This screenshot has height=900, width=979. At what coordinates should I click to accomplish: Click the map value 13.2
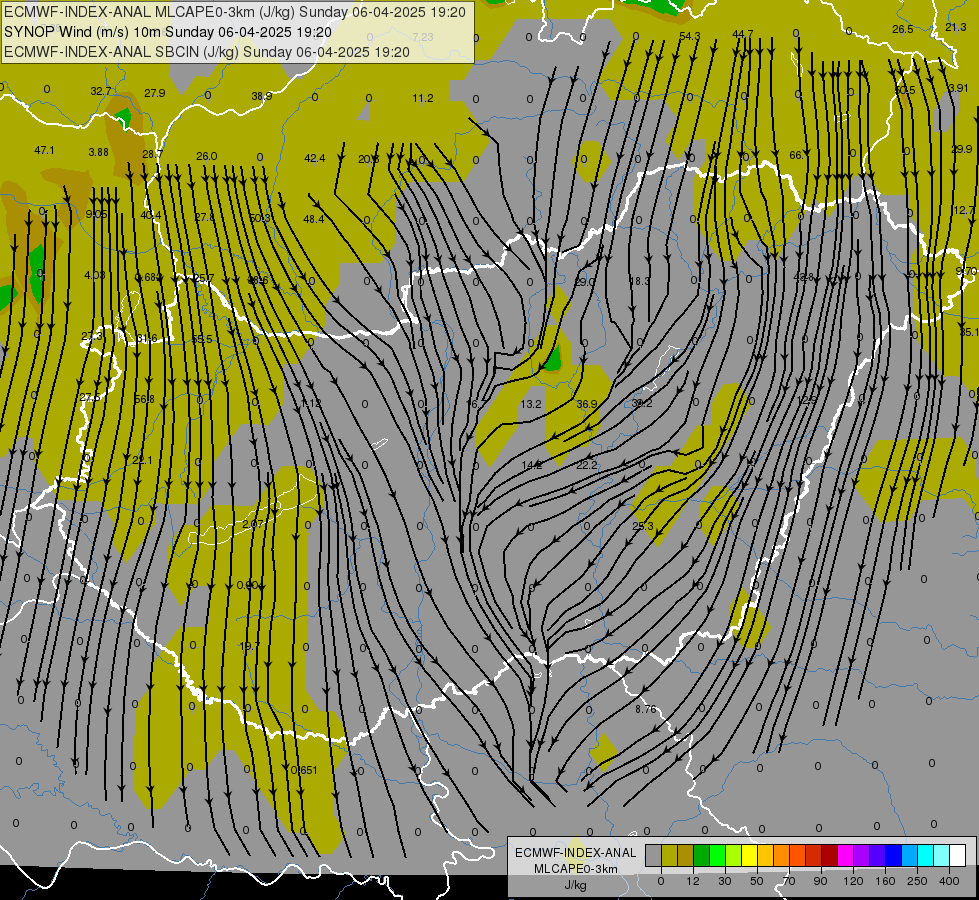(531, 404)
